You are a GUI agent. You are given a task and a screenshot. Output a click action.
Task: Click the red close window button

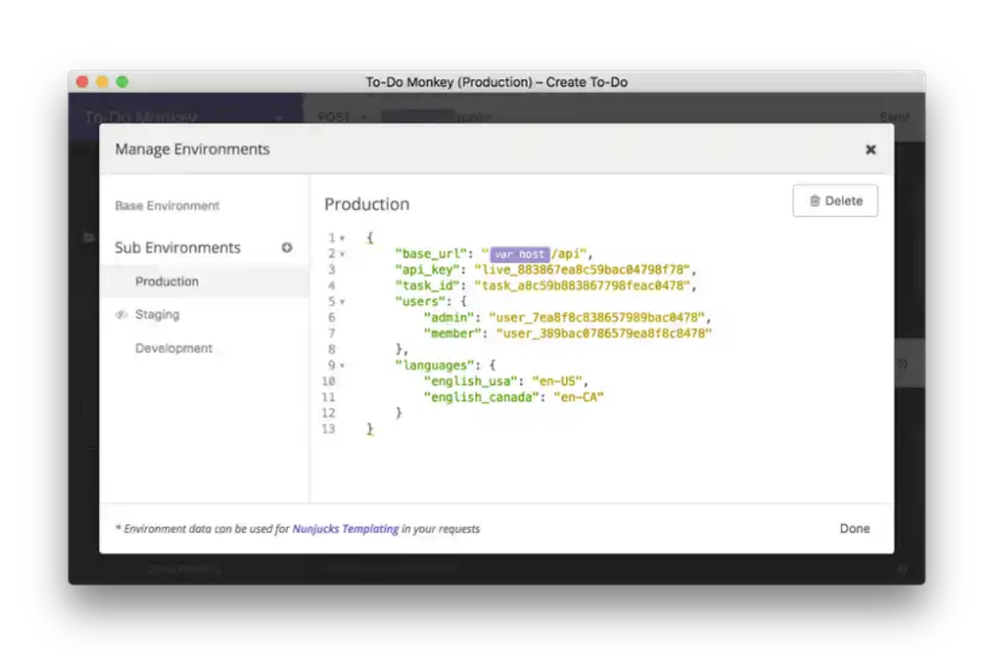pyautogui.click(x=82, y=82)
